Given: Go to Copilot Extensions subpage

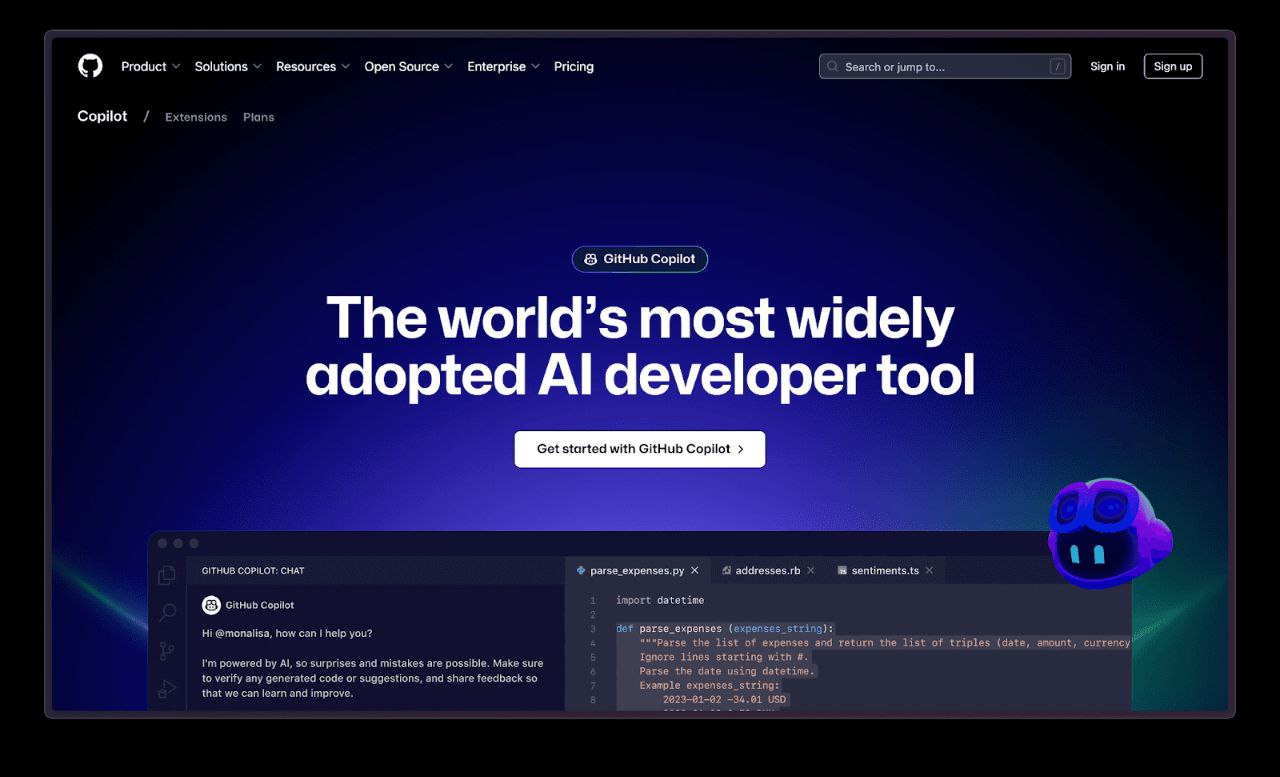Looking at the screenshot, I should pos(196,117).
